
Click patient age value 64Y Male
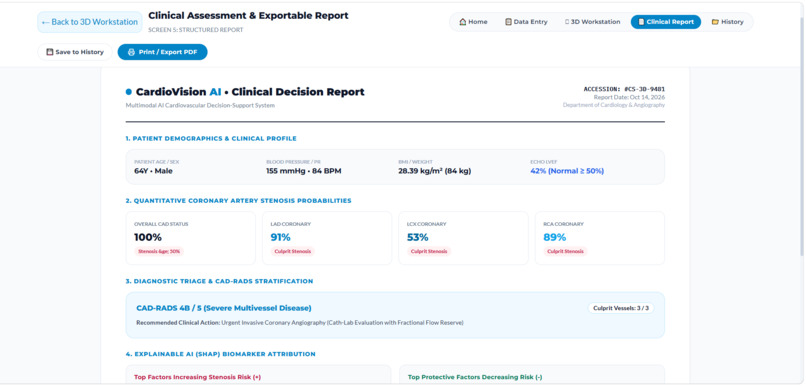pyautogui.click(x=153, y=171)
